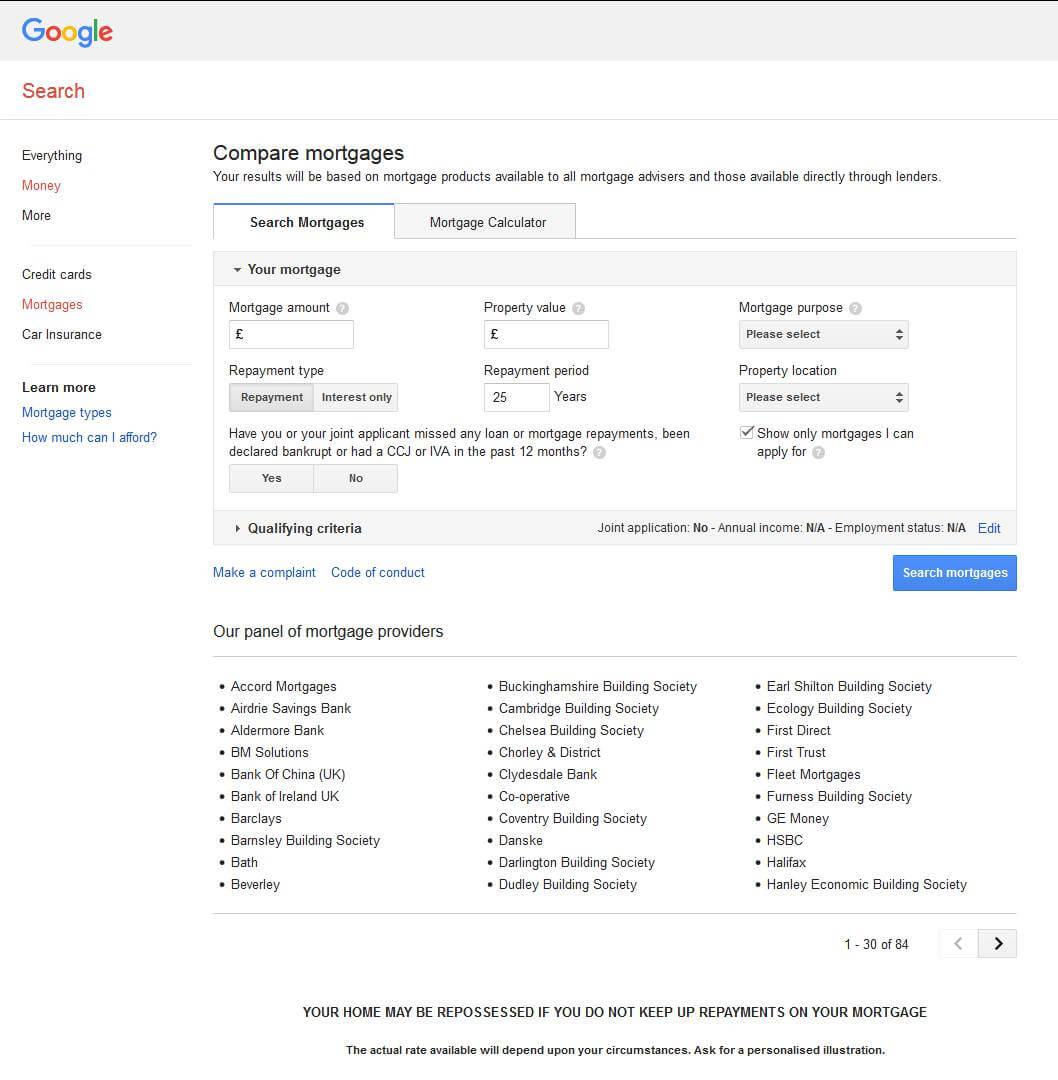Screen dimensions: 1058x1080
Task: Click 'Coventry Building Society' provider
Action: tap(572, 819)
